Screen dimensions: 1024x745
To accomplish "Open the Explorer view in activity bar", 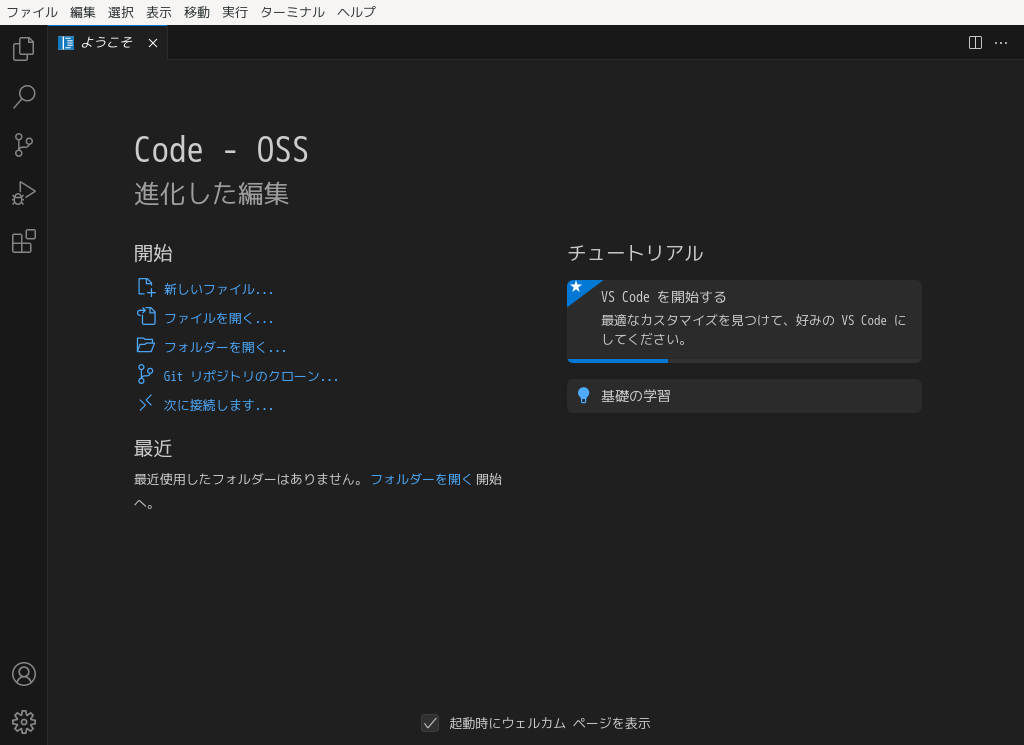I will pyautogui.click(x=24, y=49).
